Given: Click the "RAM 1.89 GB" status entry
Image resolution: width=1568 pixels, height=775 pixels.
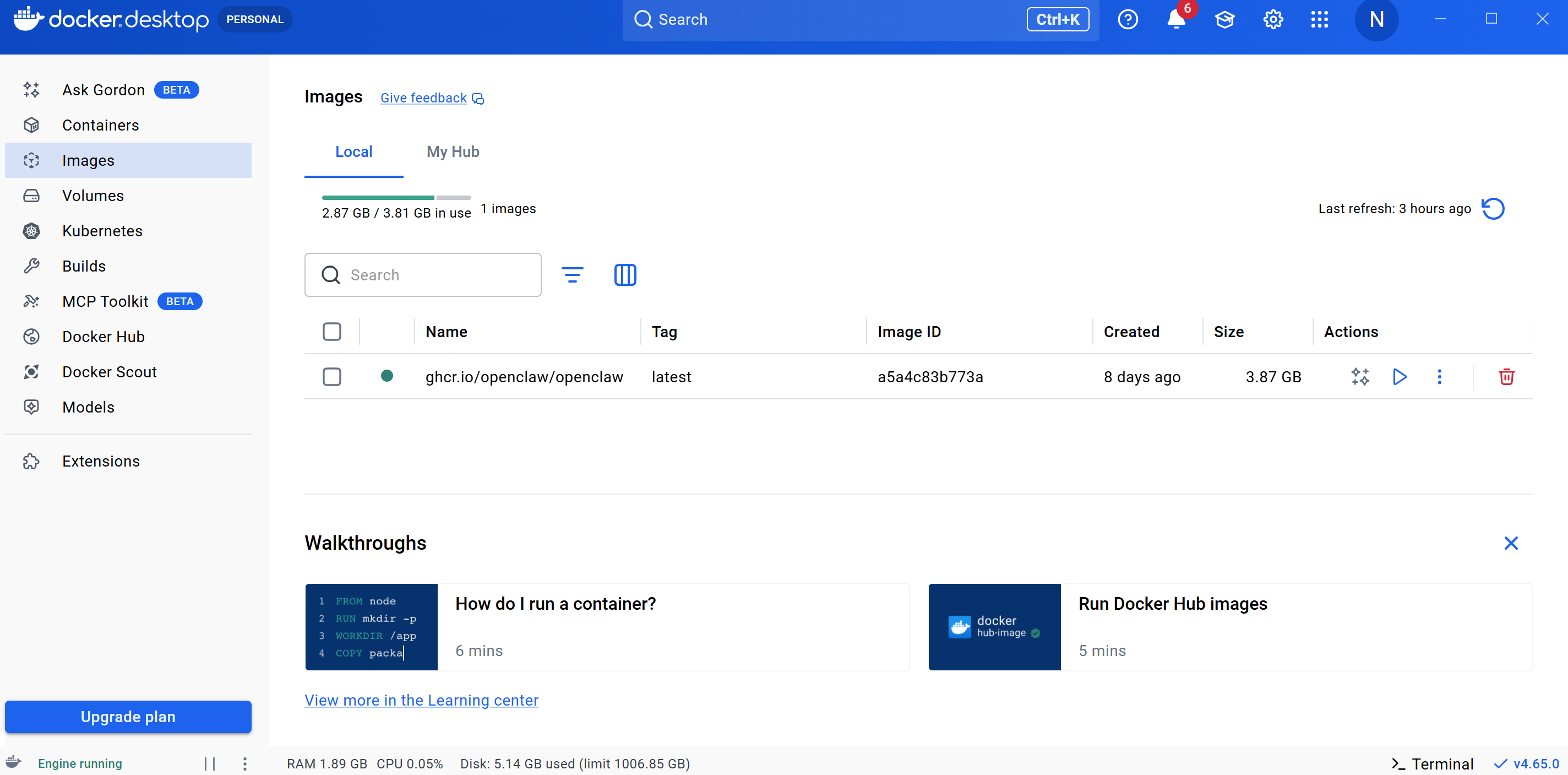Looking at the screenshot, I should click(327, 763).
